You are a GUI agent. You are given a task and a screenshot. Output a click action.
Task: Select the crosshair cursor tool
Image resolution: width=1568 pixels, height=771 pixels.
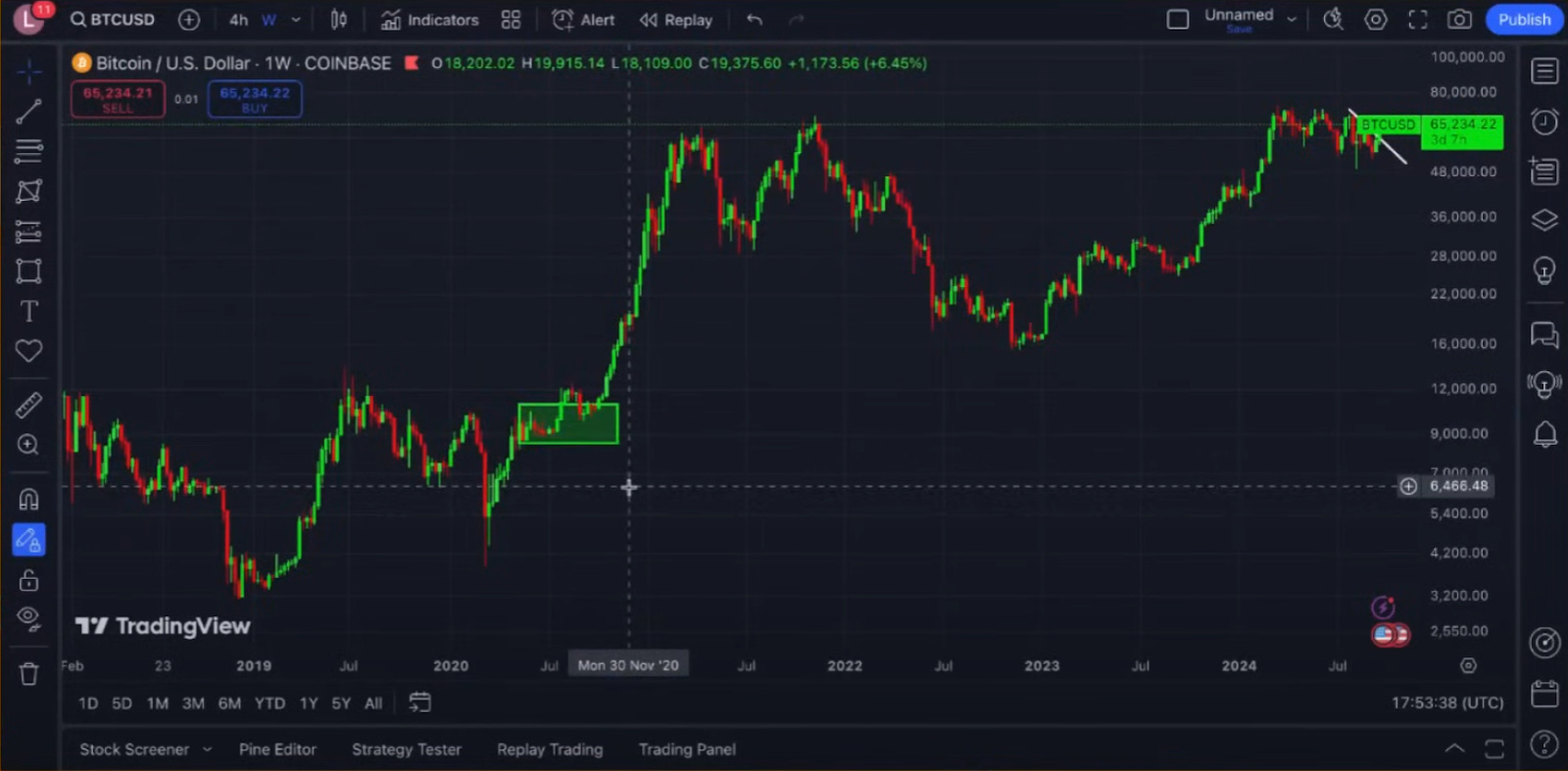click(28, 72)
